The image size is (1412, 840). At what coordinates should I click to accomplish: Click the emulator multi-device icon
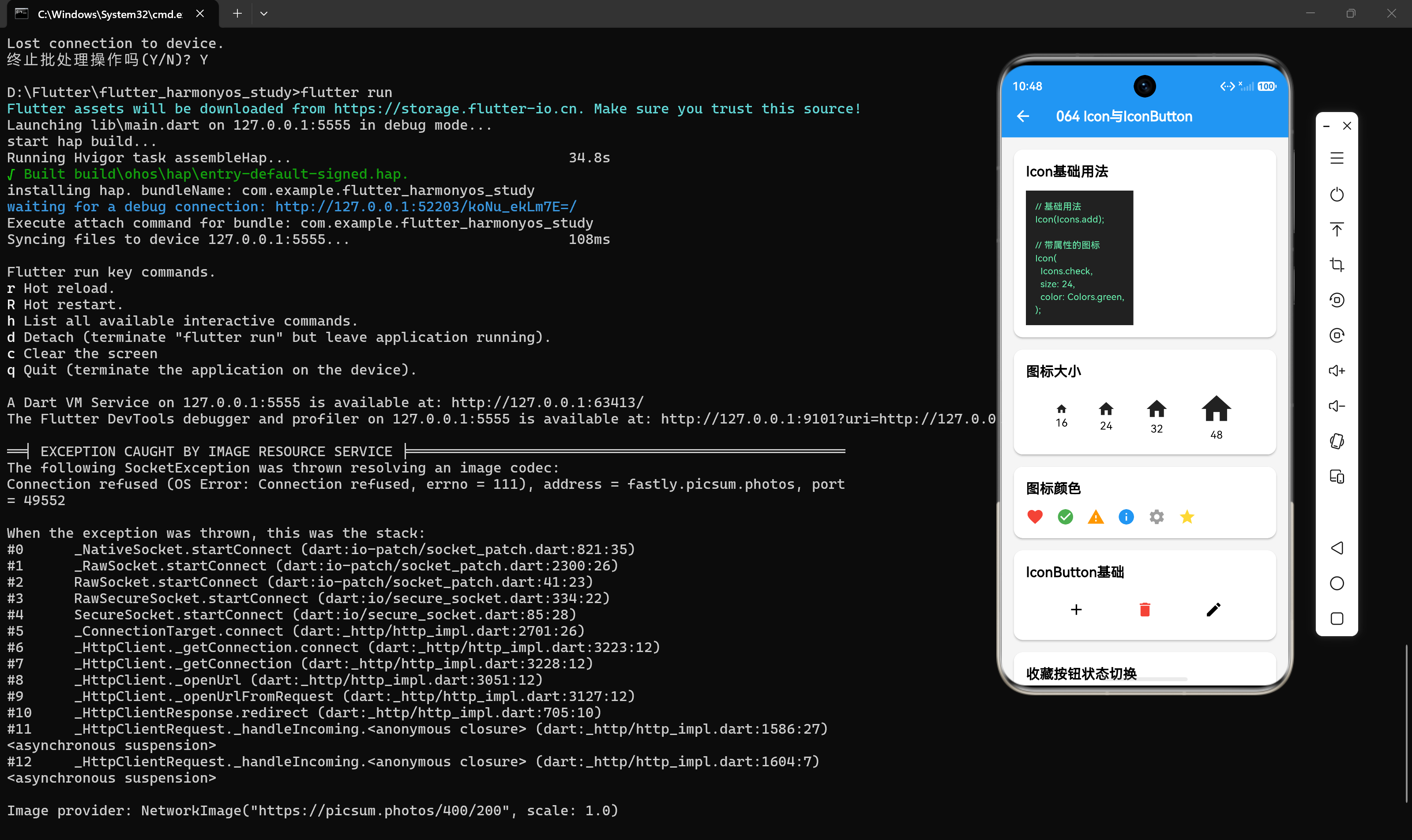[1337, 476]
